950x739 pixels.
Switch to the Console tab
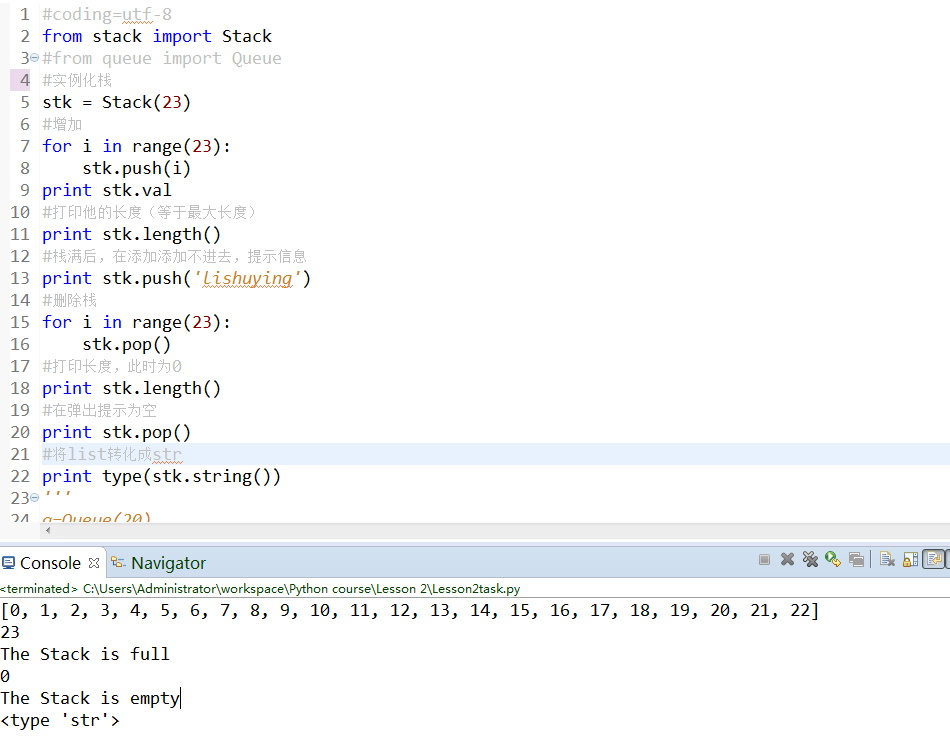51,563
